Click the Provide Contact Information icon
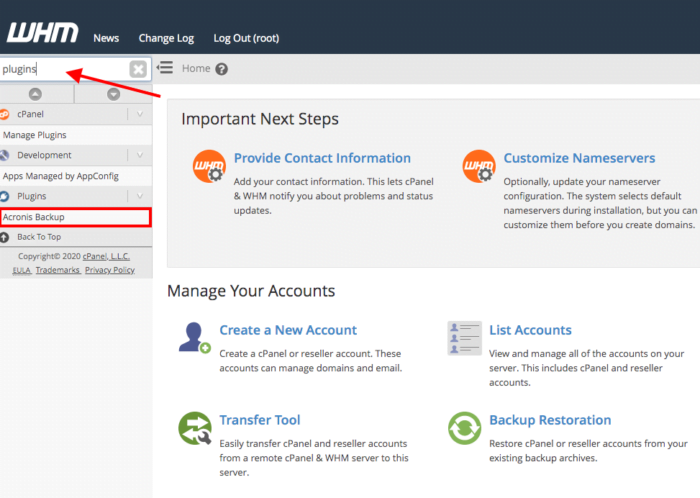The image size is (700, 498). [x=209, y=167]
